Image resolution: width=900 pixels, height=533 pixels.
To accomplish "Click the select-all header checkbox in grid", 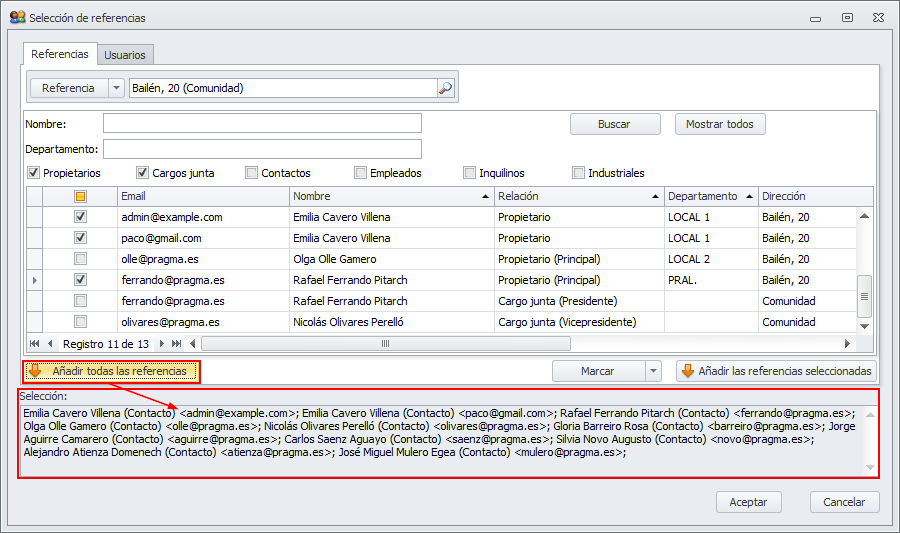I will (80, 196).
